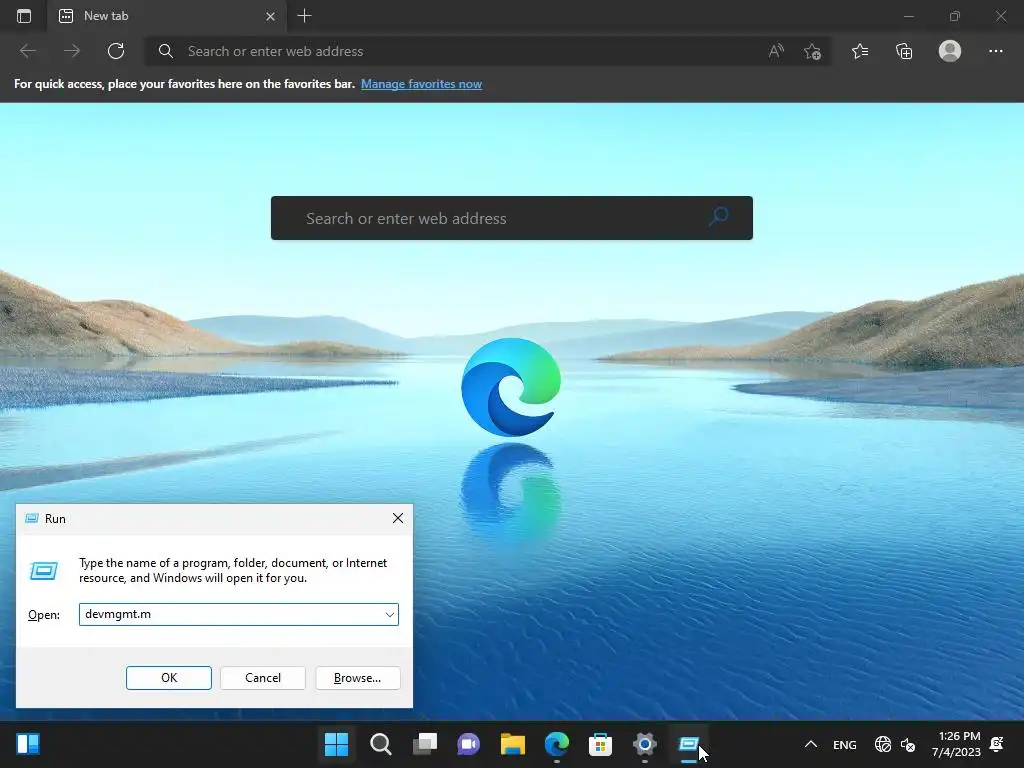Open the Chat taskbar icon

coord(468,744)
